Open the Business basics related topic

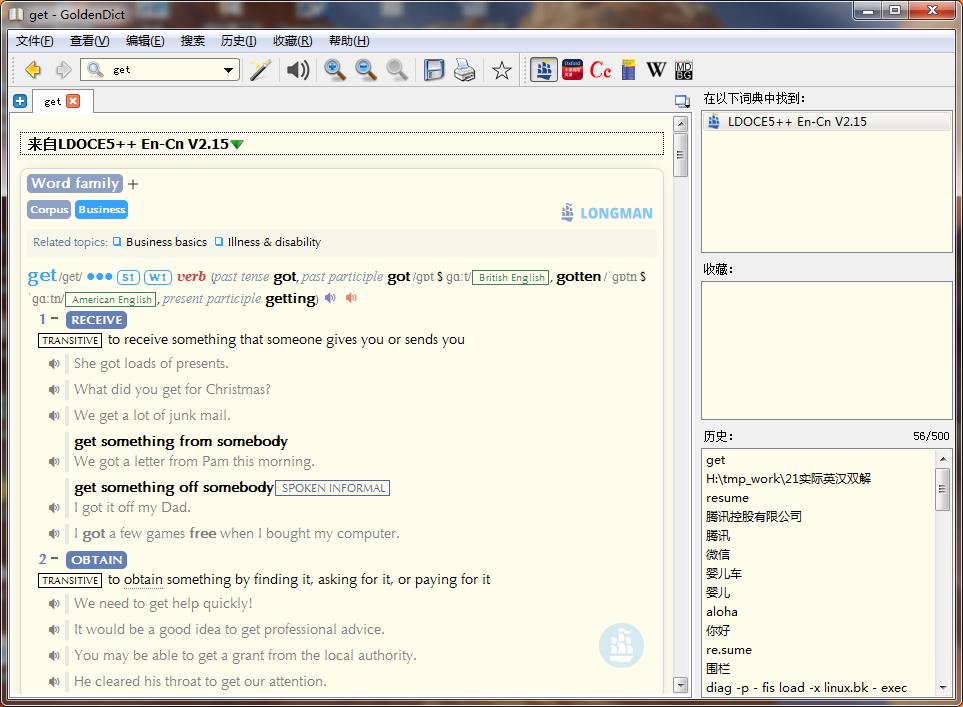(166, 242)
